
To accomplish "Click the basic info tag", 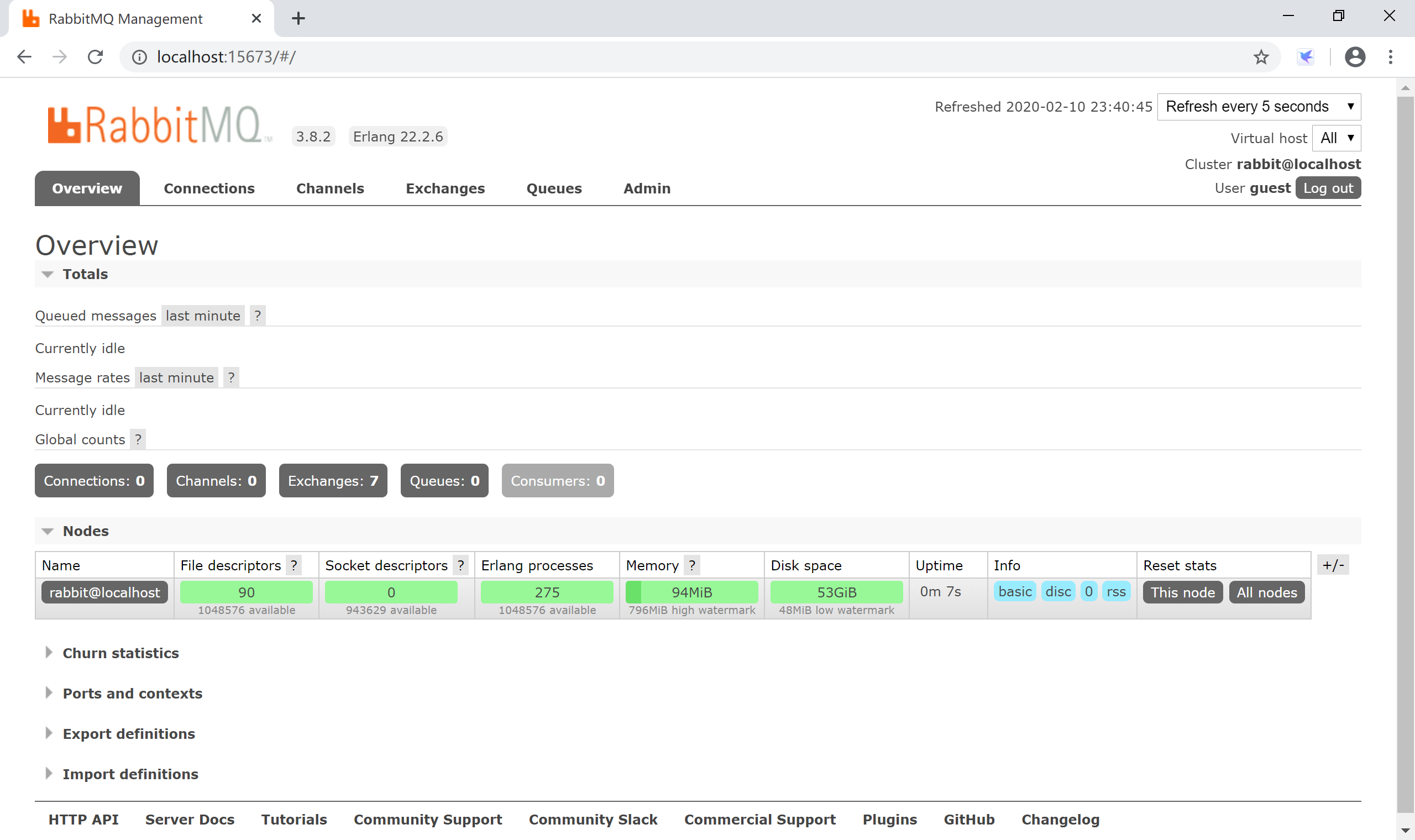I will pos(1015,591).
